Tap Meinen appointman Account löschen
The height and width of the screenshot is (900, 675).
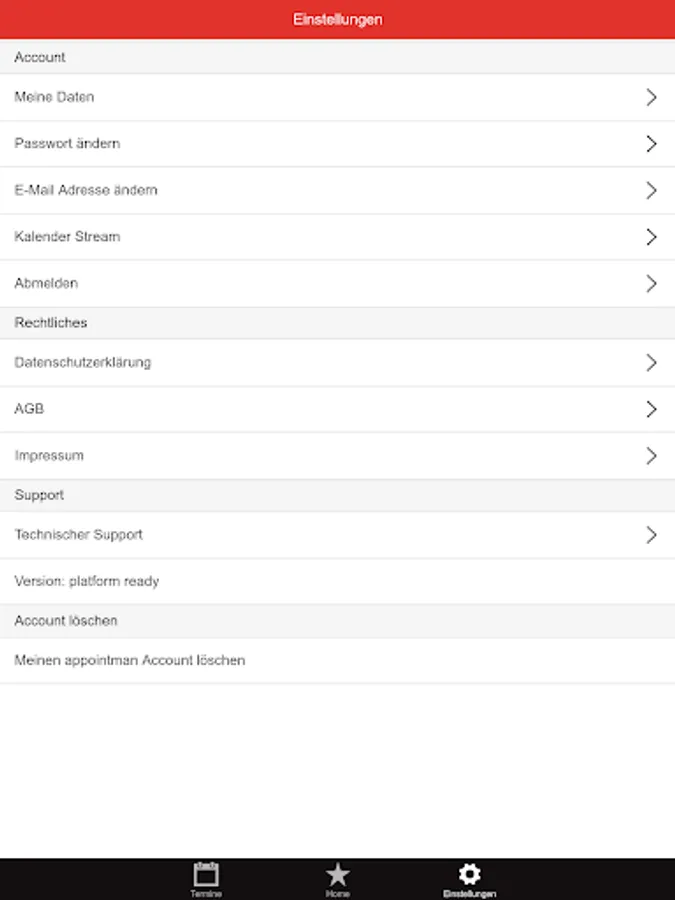[338, 660]
